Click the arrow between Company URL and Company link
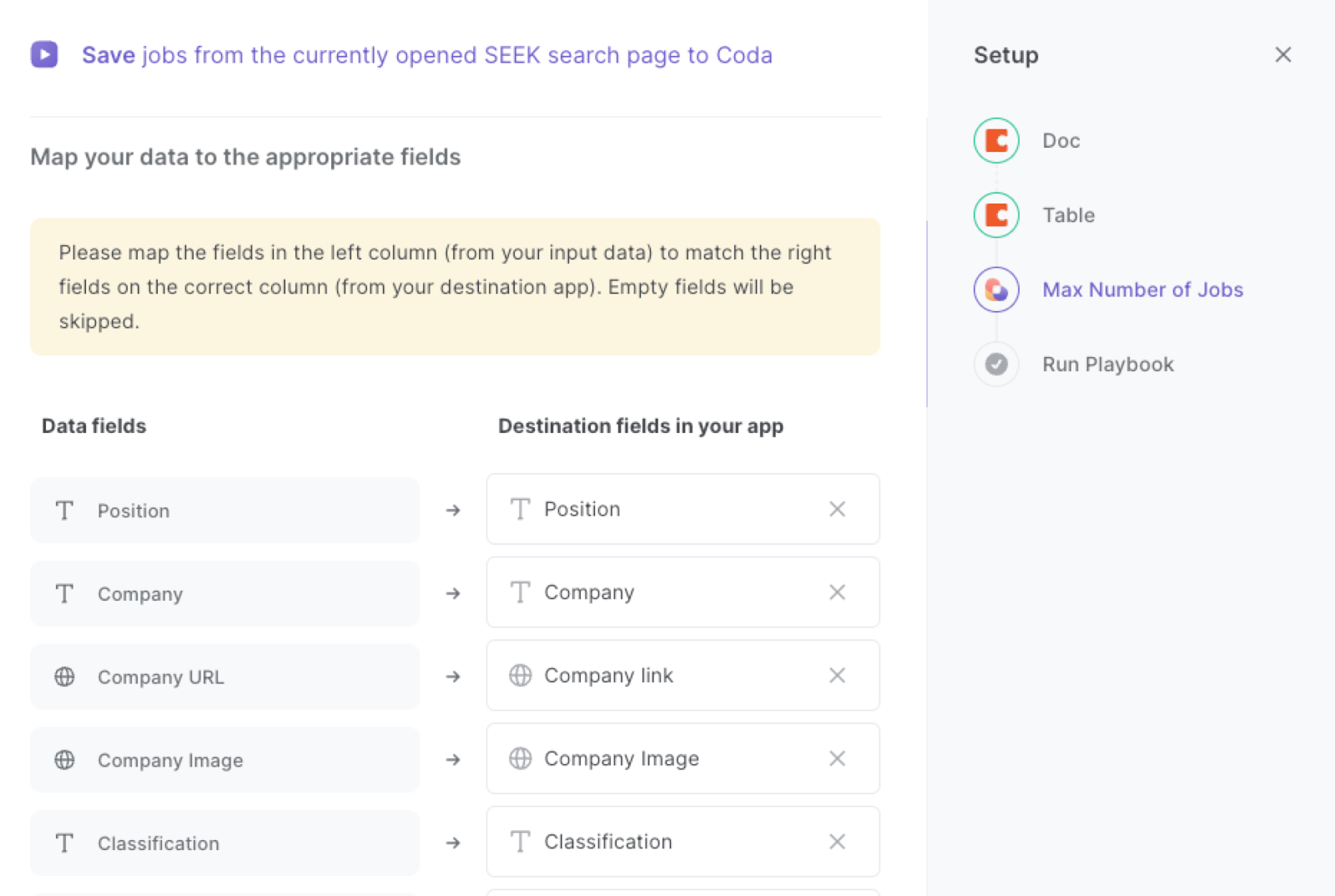The image size is (1335, 896). click(453, 677)
